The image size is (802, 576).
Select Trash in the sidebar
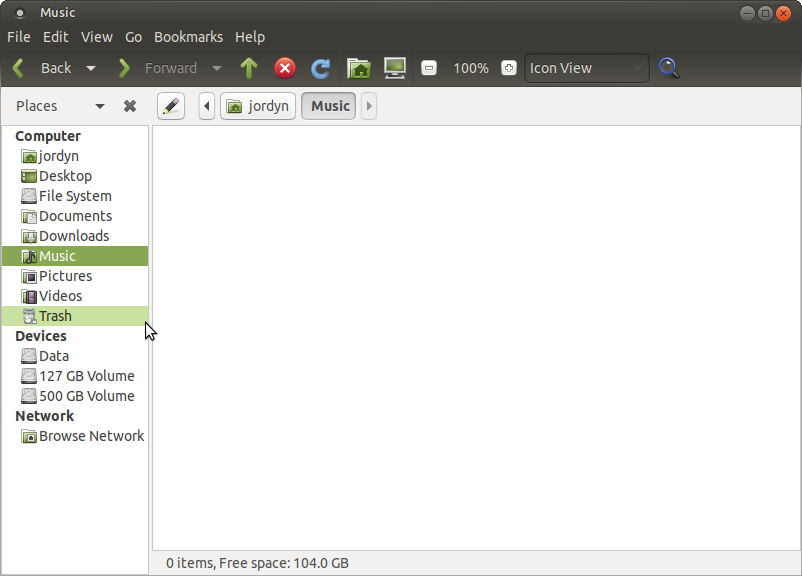pos(55,316)
